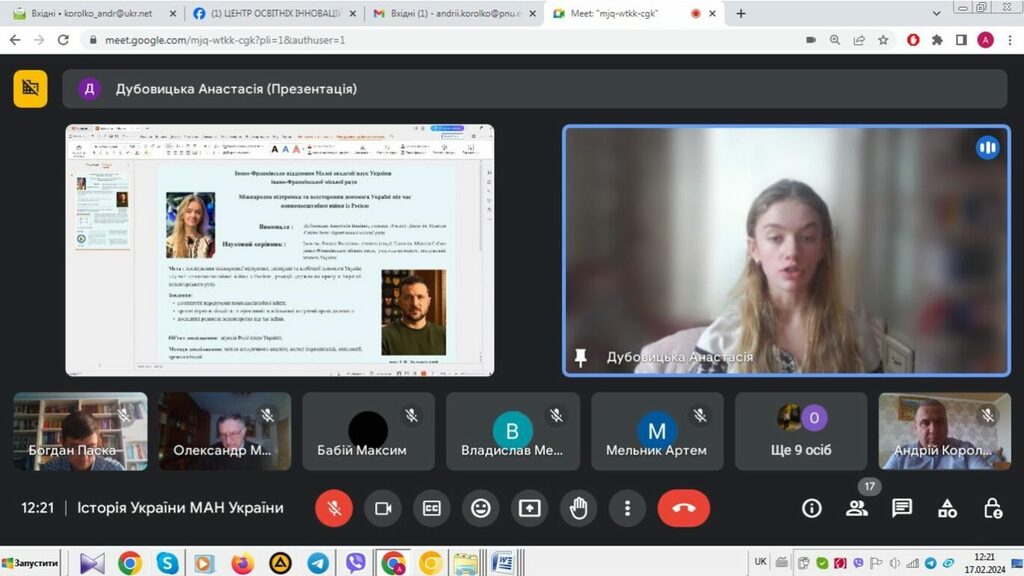Click the red leave call button
1024x576 pixels.
683,508
